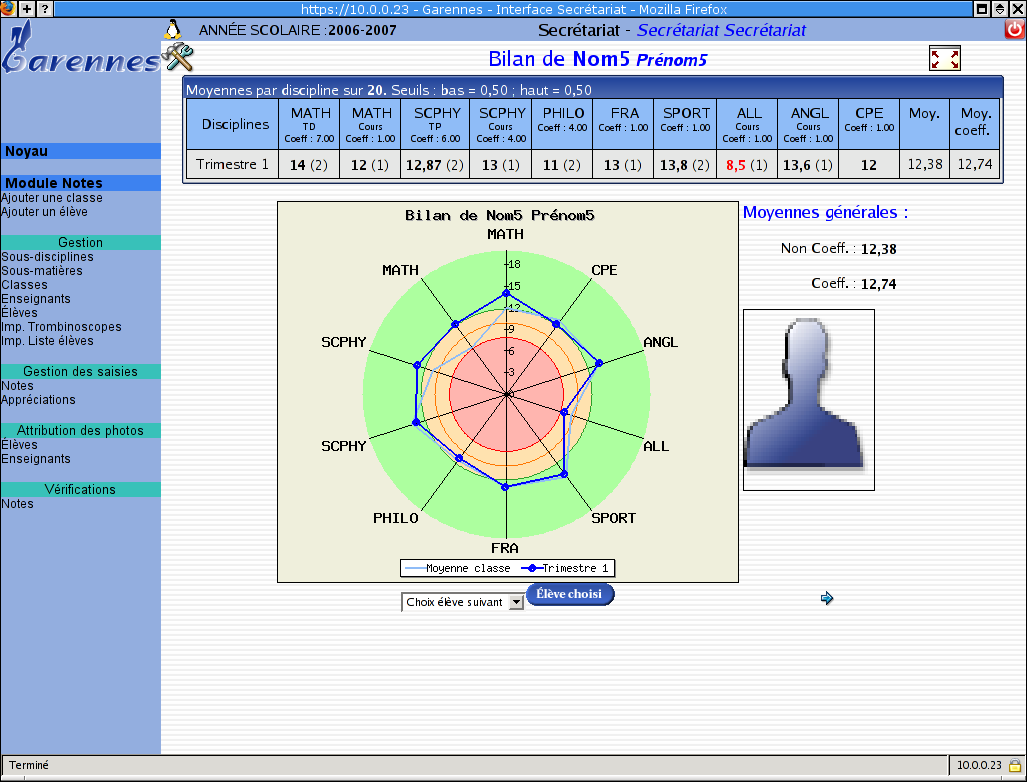Open the Enseignants link under Gestion

(36, 299)
